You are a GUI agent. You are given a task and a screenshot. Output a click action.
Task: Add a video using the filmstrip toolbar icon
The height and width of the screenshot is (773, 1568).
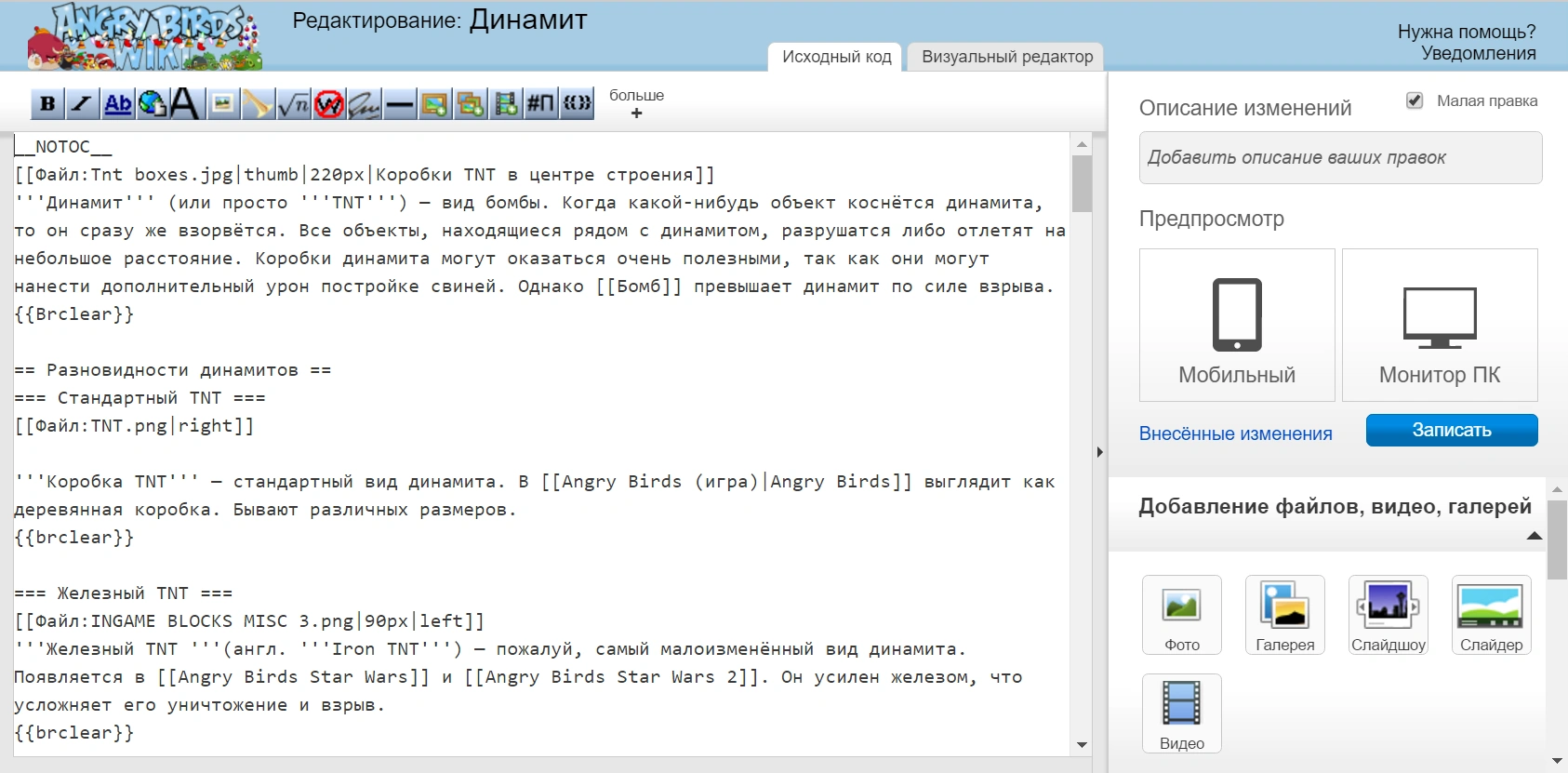click(506, 103)
